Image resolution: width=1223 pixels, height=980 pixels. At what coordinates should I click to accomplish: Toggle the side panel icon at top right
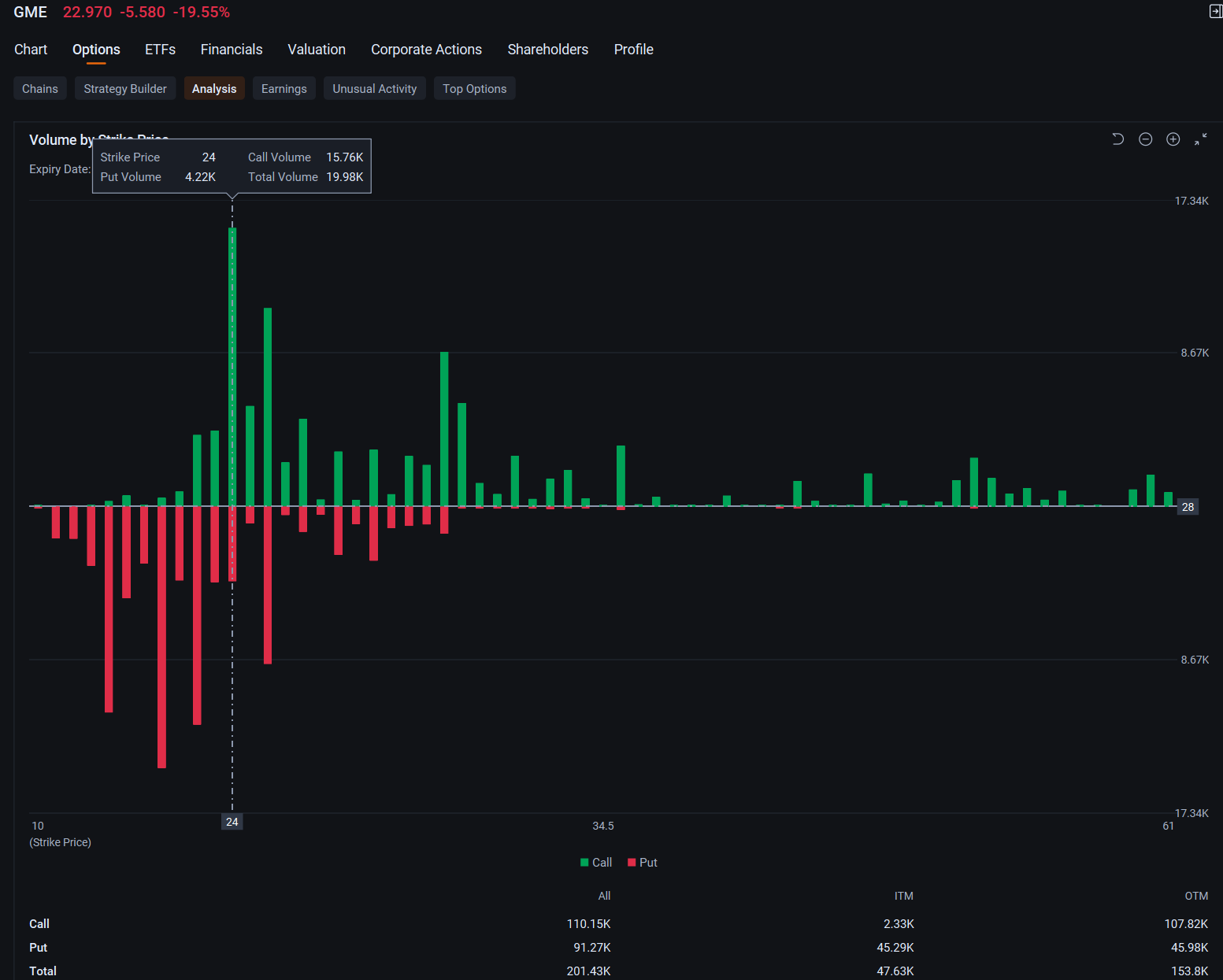(x=1216, y=11)
